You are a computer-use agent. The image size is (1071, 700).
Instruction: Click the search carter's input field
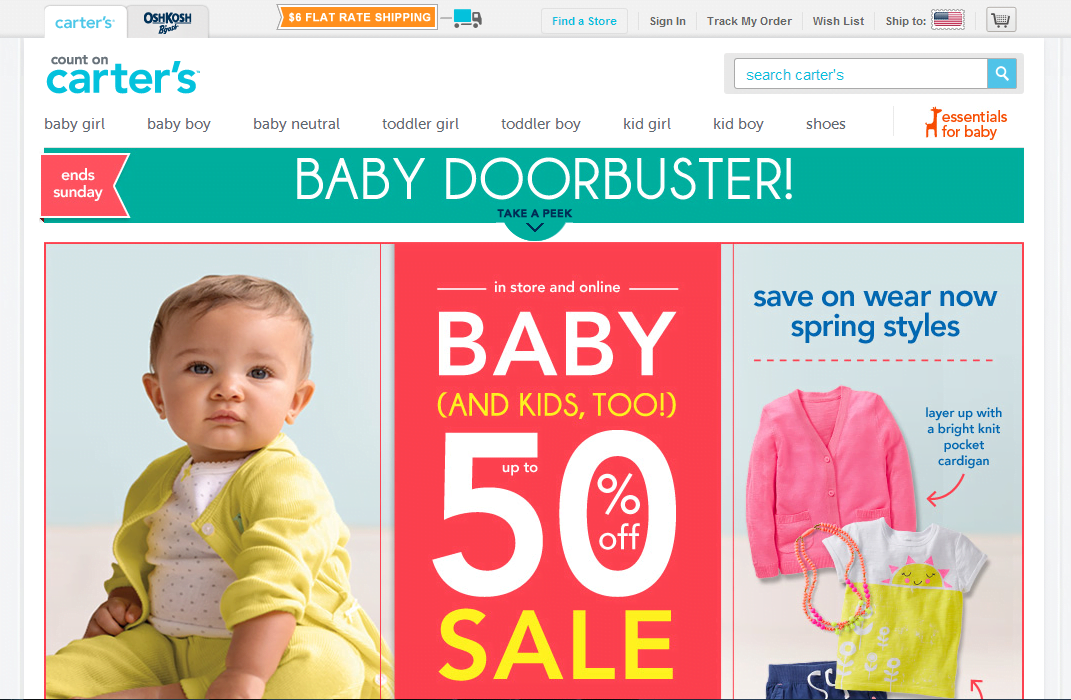[x=861, y=74]
